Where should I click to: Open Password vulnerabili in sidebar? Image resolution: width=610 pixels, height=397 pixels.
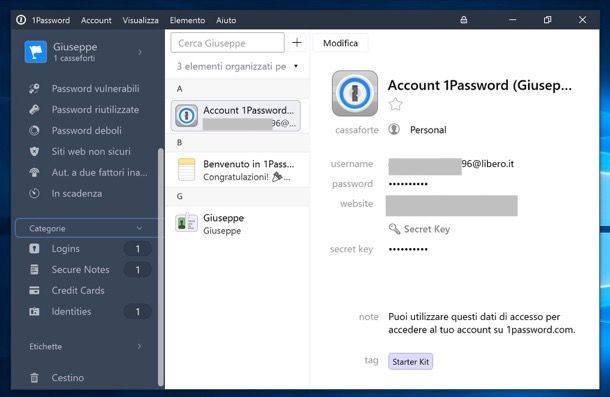pyautogui.click(x=95, y=89)
